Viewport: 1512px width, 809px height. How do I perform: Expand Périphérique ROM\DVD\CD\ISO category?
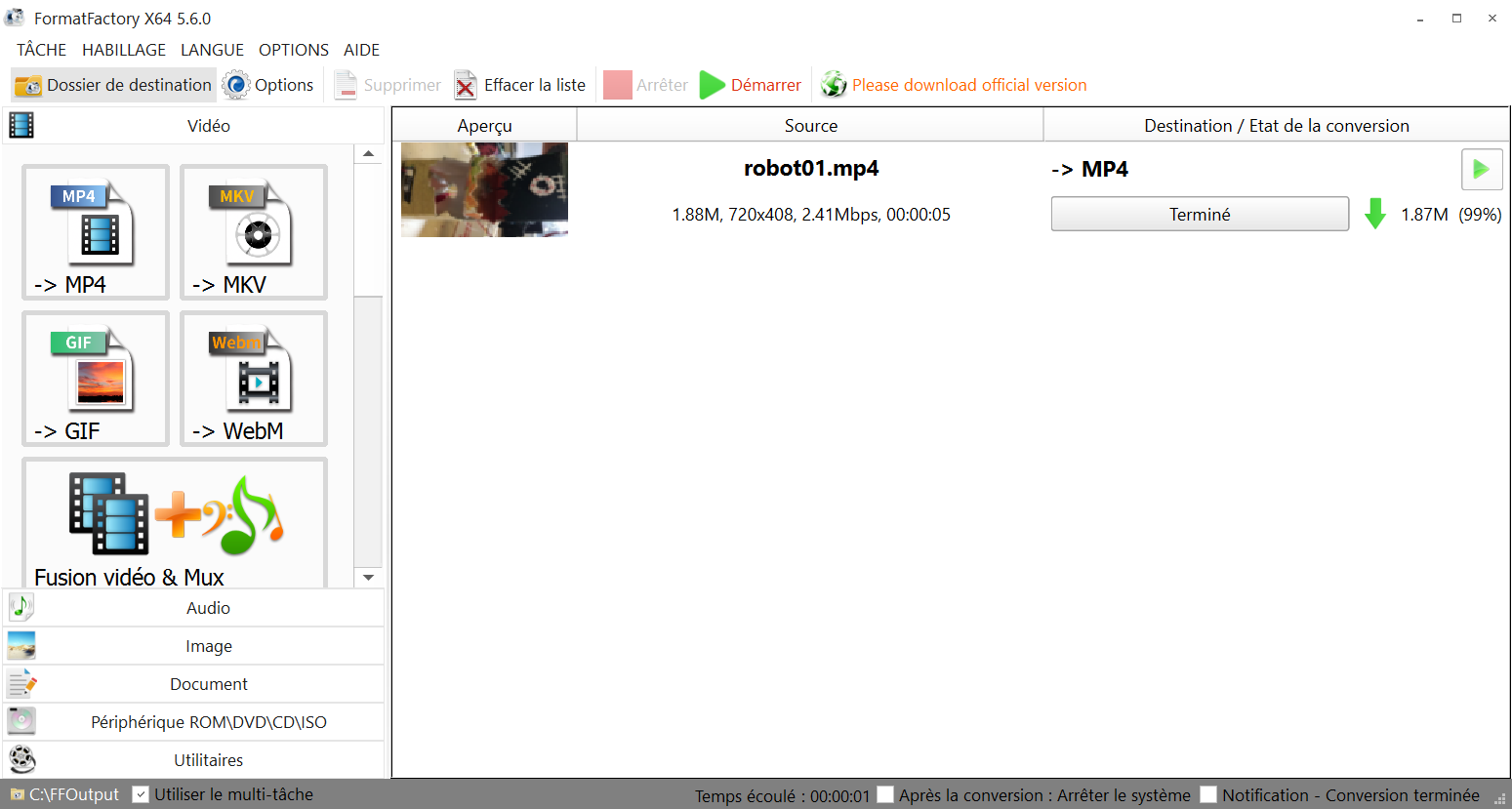pyautogui.click(x=193, y=722)
